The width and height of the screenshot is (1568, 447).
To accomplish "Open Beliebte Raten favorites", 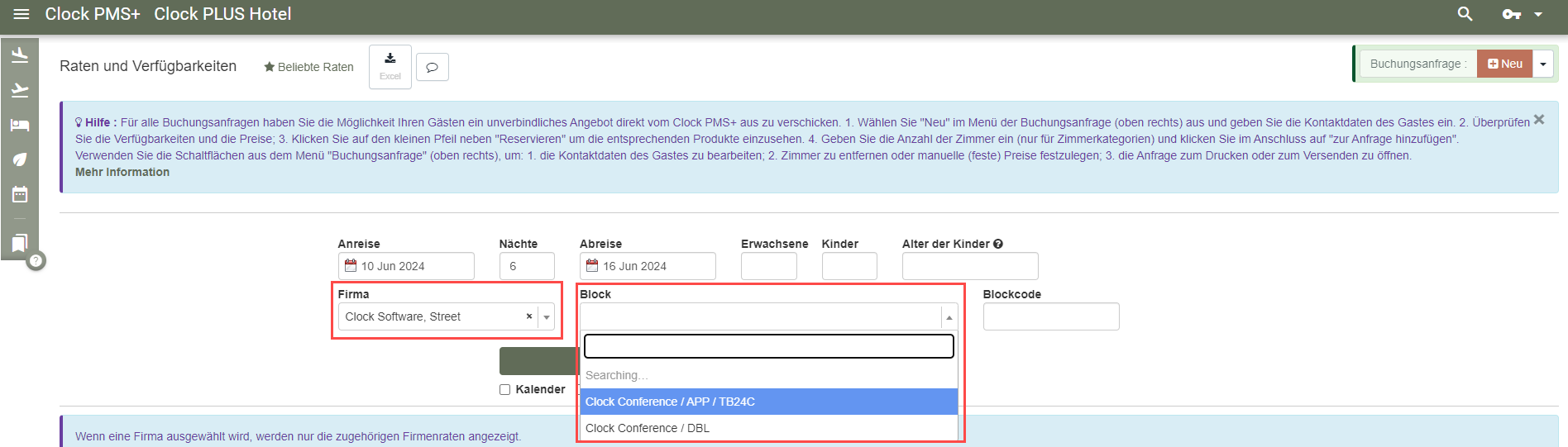I will 308,67.
